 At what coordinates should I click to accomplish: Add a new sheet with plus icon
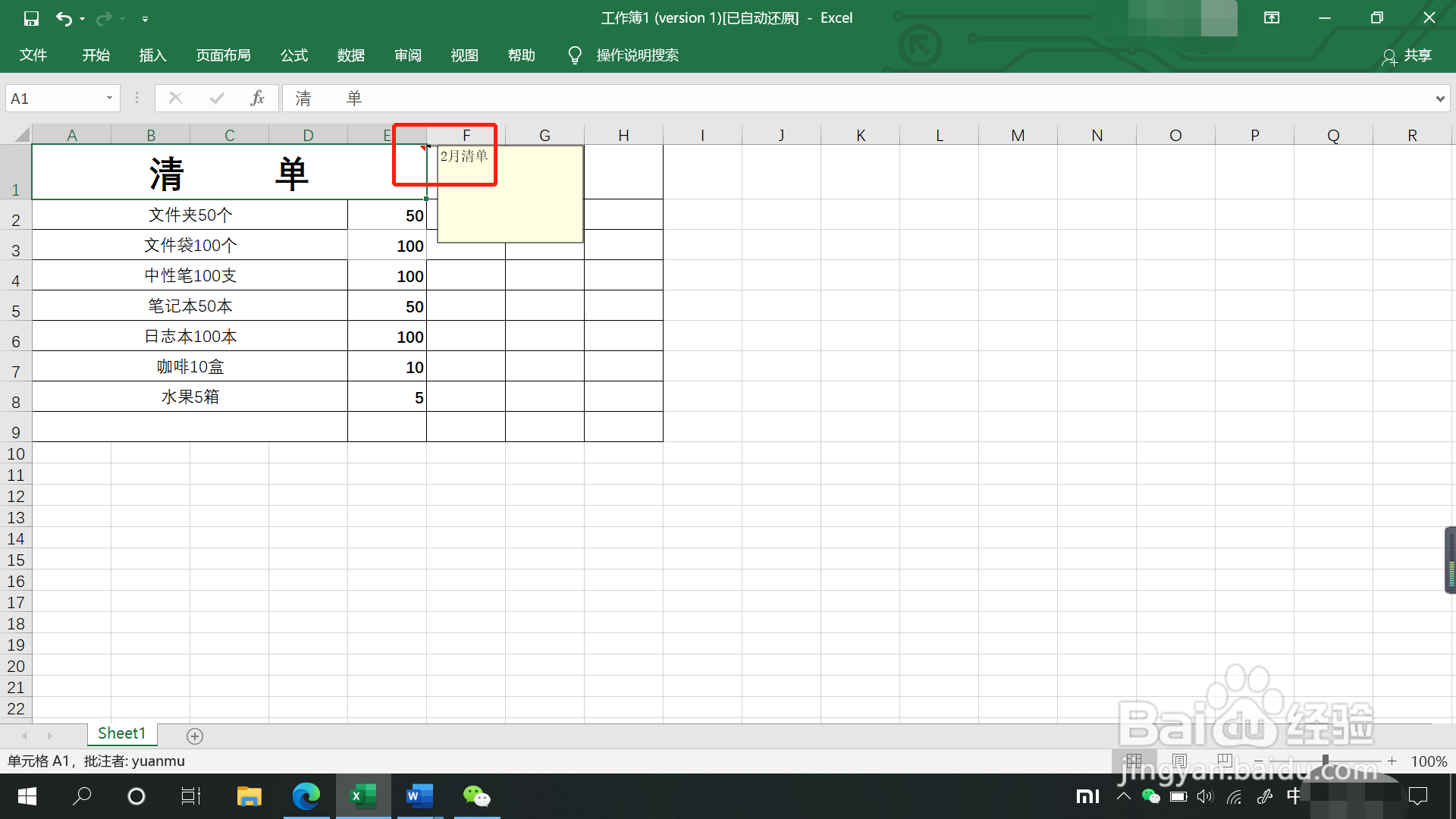[195, 736]
